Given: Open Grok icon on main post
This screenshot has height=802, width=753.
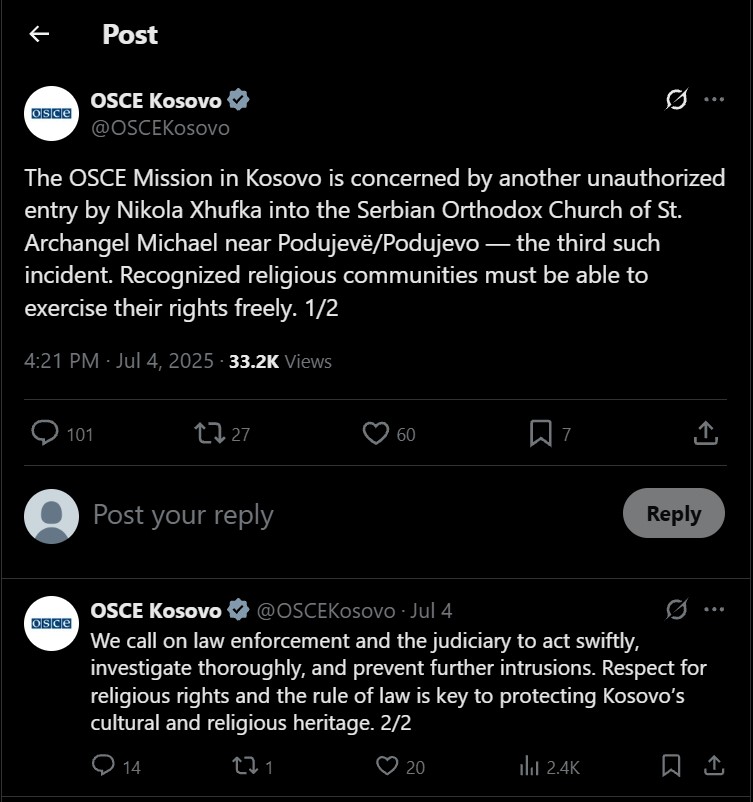Looking at the screenshot, I should 676,100.
